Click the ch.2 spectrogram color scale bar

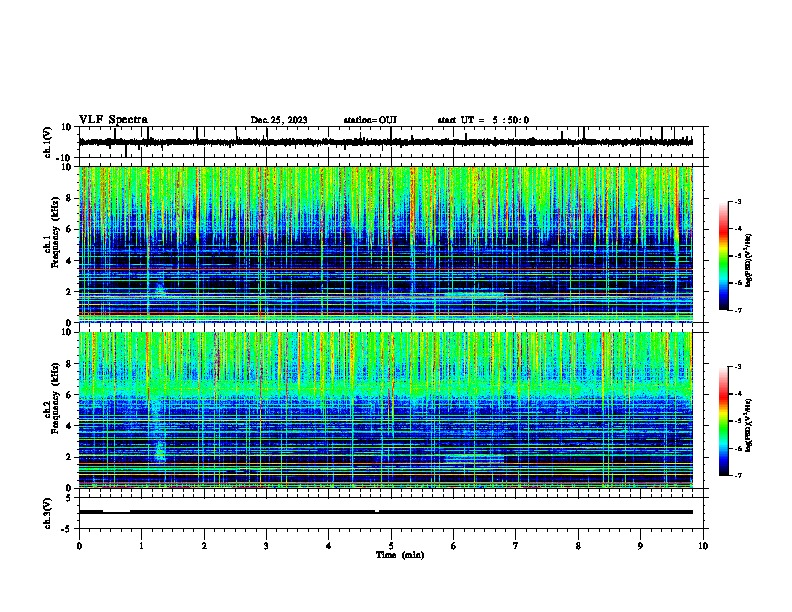[723, 421]
